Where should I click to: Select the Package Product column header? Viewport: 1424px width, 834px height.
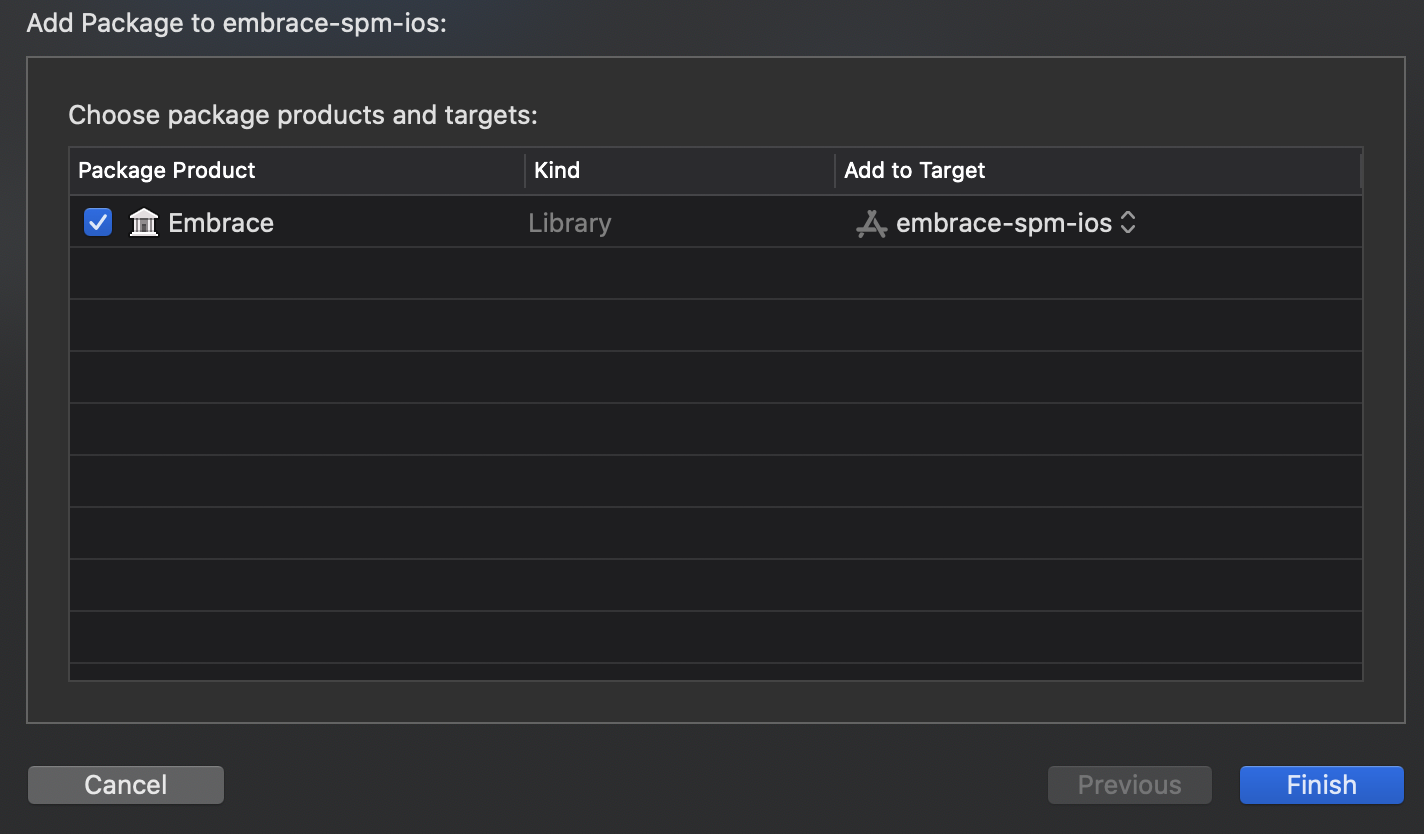tap(297, 171)
